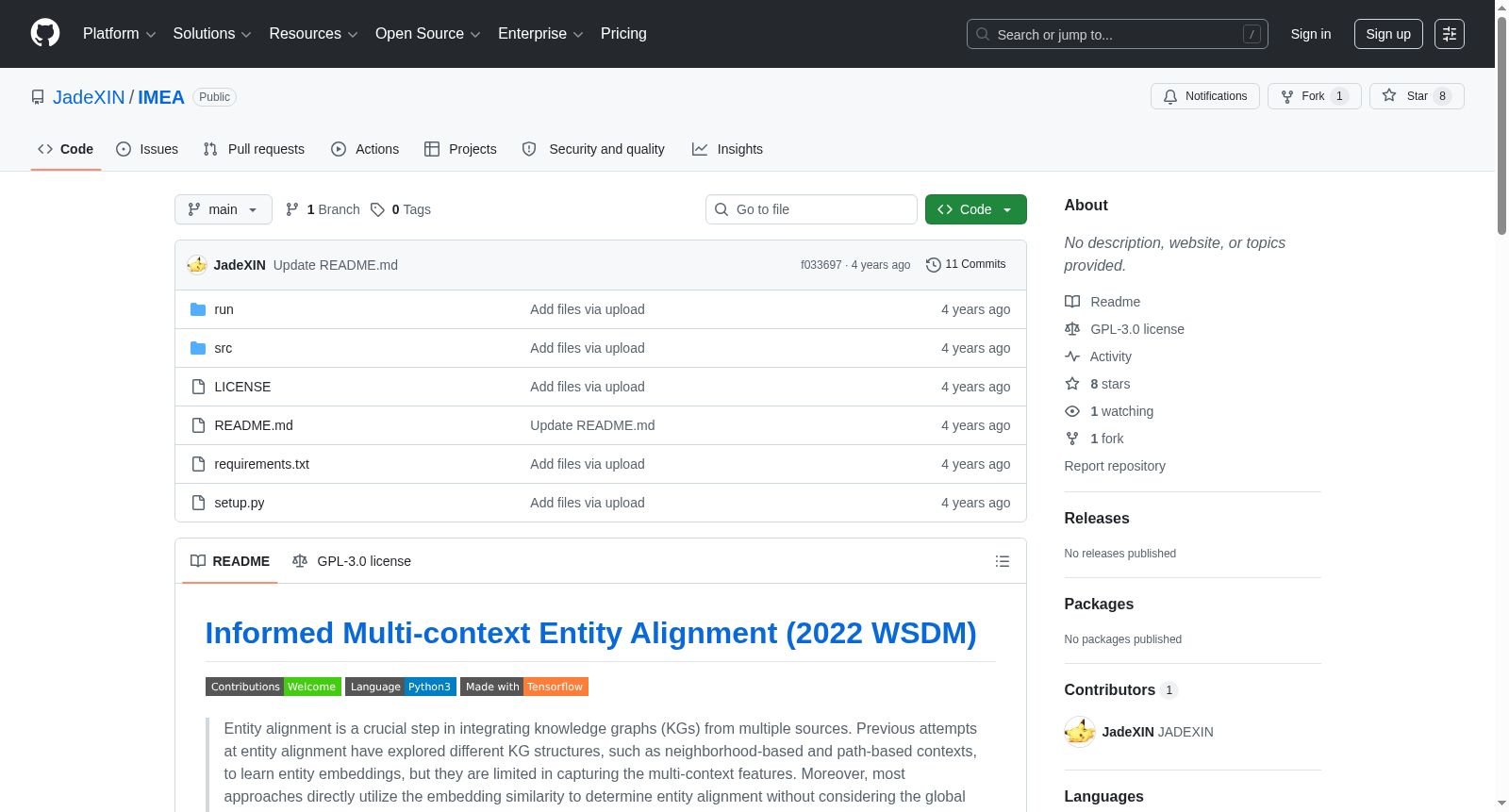Viewport: 1509px width, 812px height.
Task: Click the Sign up button
Action: tap(1388, 34)
